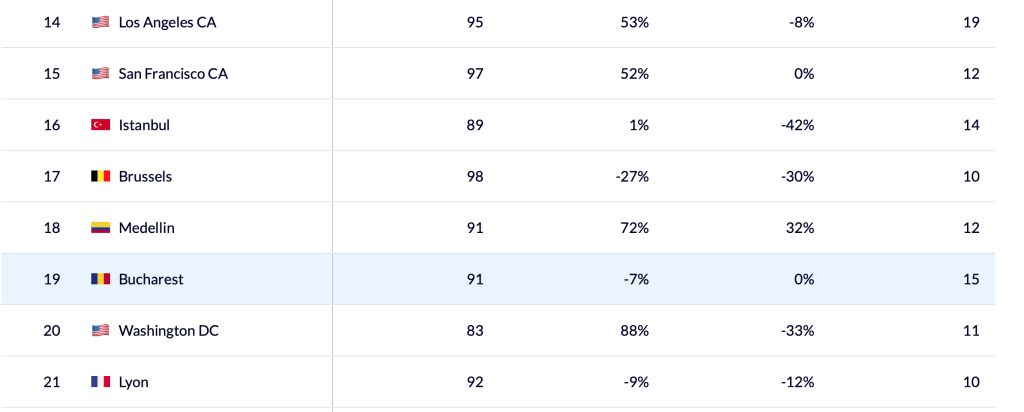Click the US flag beside Los Angeles CA
This screenshot has width=1024, height=412.
coord(100,22)
